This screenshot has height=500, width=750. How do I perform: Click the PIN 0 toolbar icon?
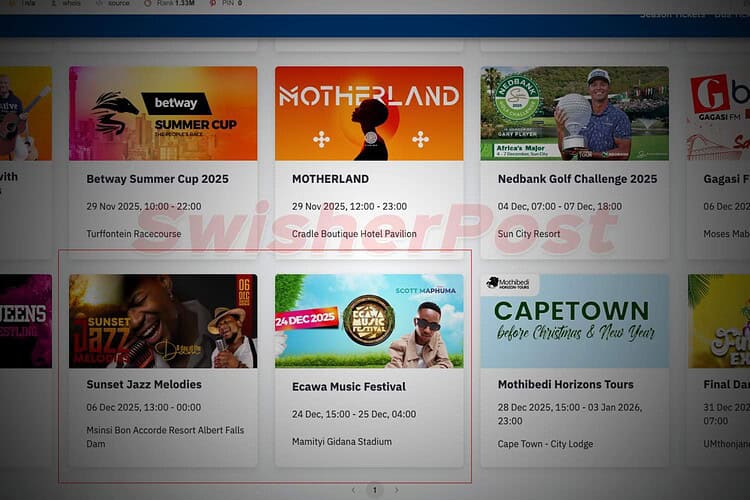227,3
